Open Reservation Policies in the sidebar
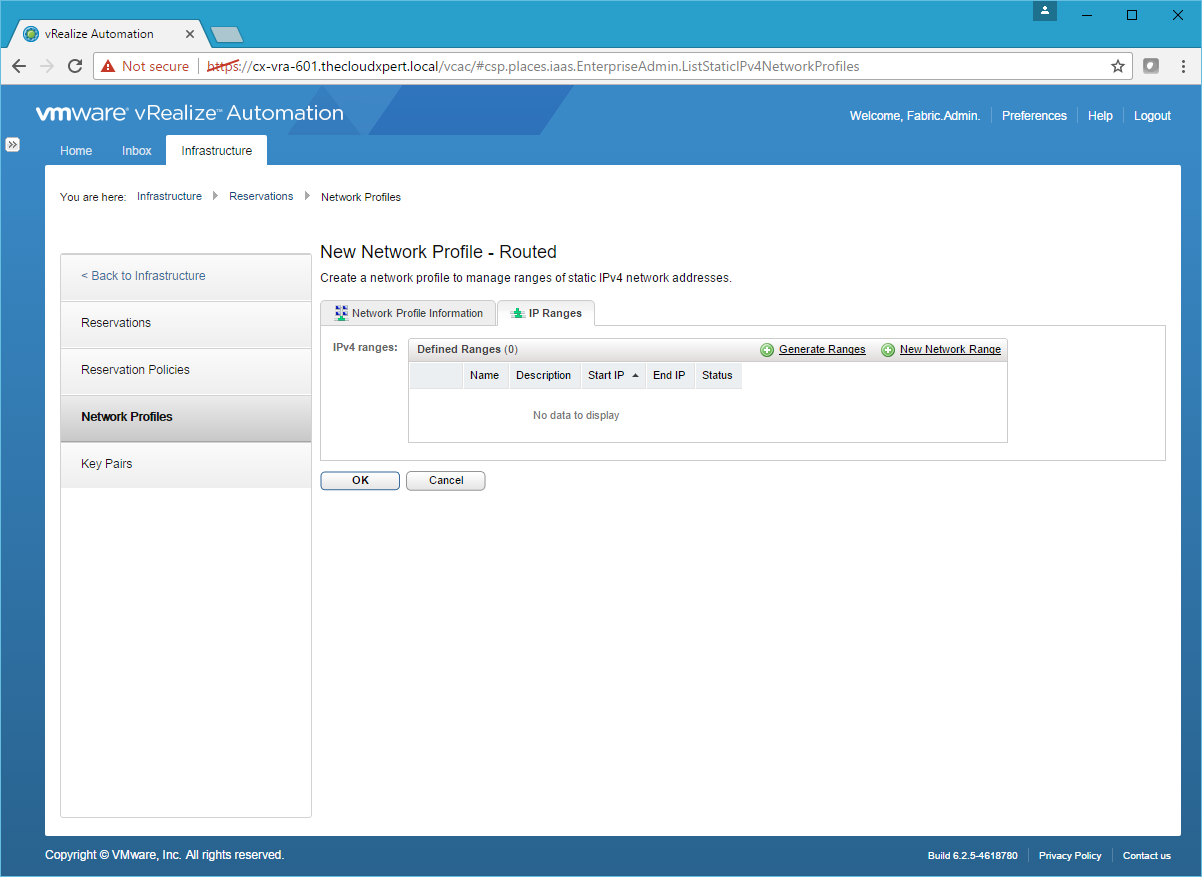Viewport: 1202px width, 877px height. (x=135, y=370)
